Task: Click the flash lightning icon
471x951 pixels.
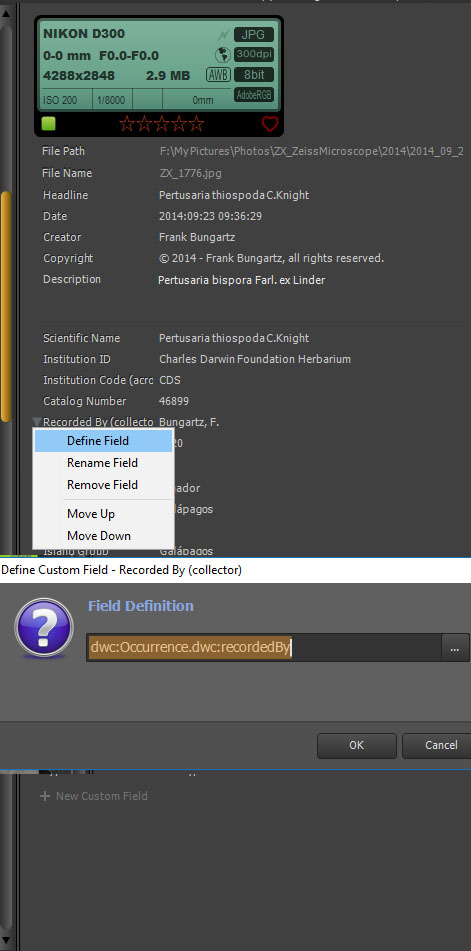Action: point(223,35)
